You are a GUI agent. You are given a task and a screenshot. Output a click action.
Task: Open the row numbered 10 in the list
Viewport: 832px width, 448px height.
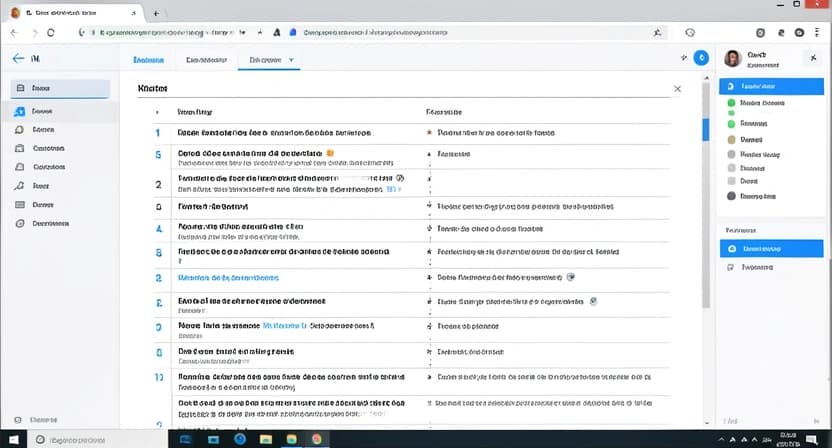pos(411,382)
